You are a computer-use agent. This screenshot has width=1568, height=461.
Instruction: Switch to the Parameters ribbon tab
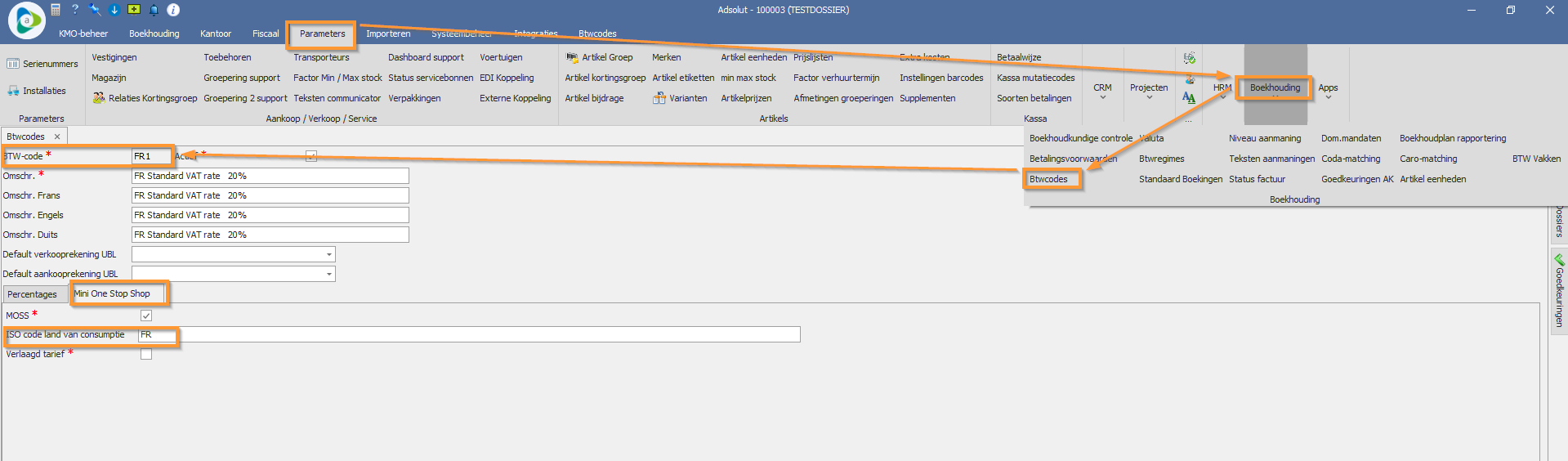pos(322,34)
